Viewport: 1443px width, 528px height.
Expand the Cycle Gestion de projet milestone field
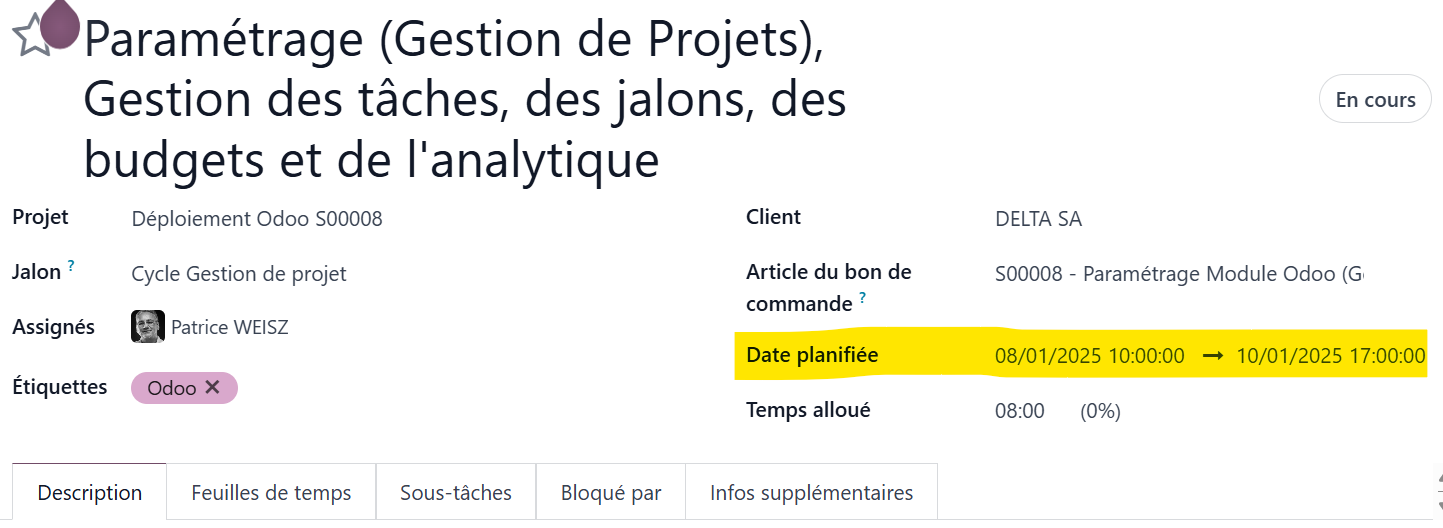click(239, 273)
